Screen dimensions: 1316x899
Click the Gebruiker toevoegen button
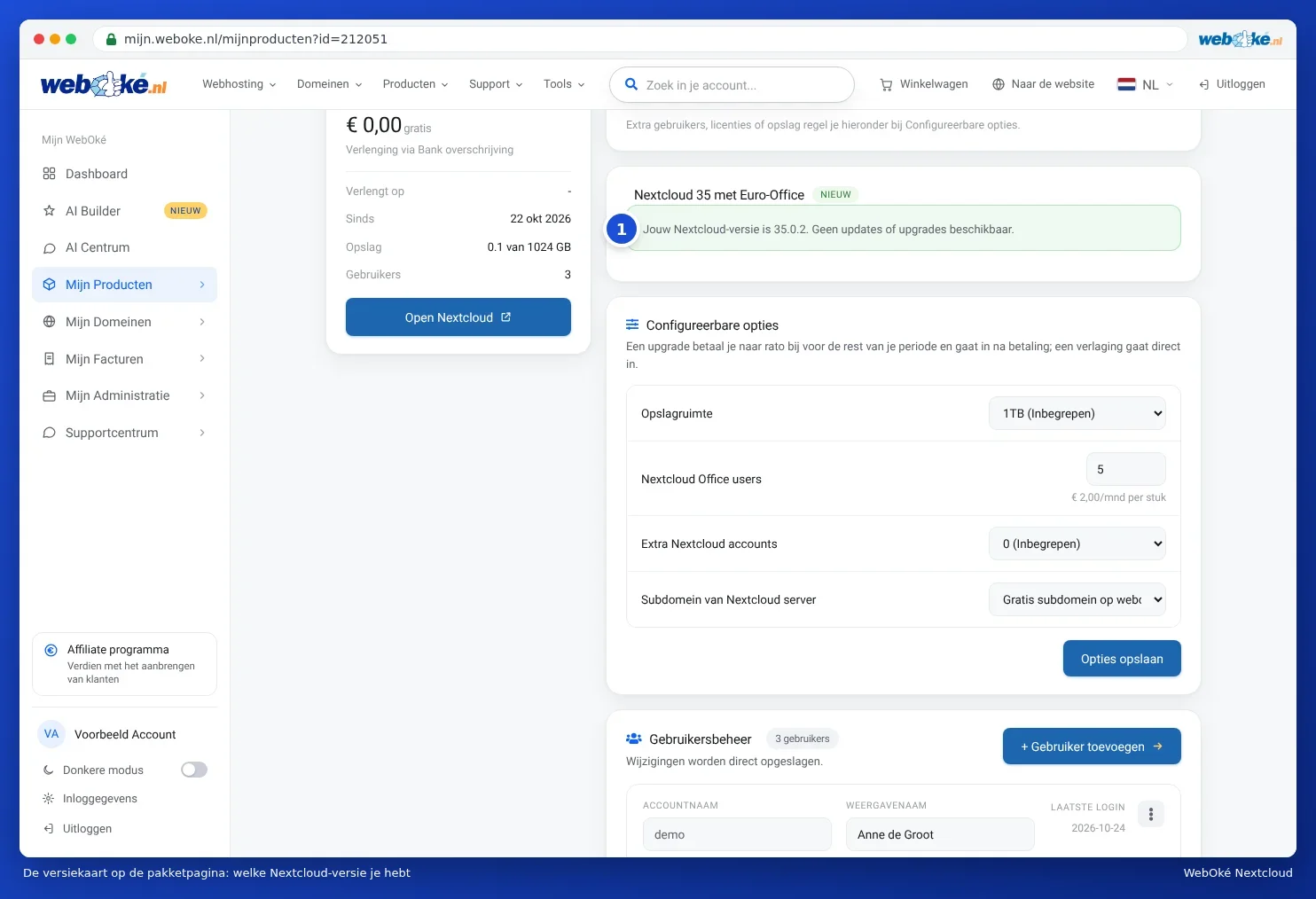(1092, 747)
